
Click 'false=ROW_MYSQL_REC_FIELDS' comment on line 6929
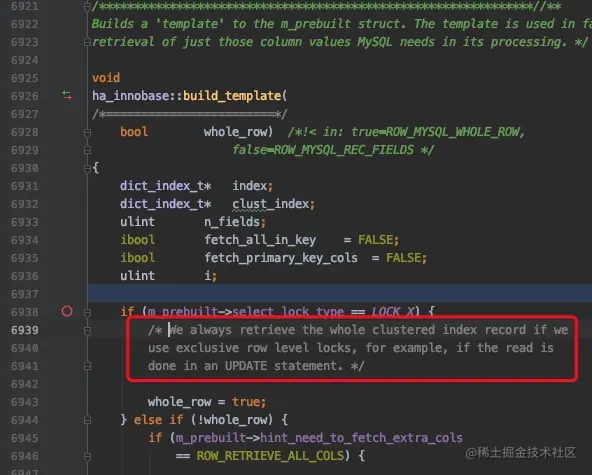pos(323,150)
